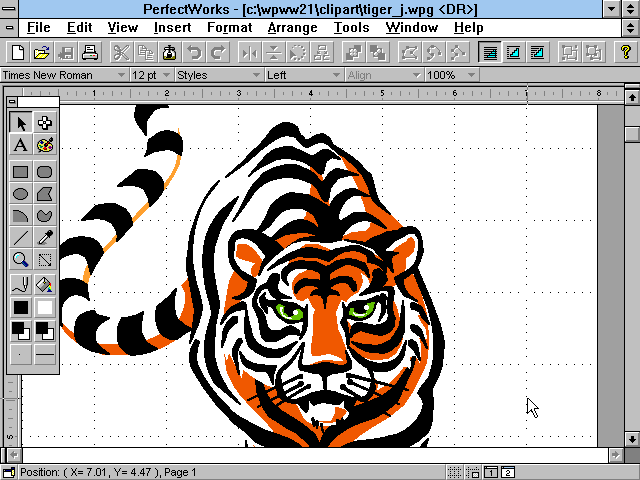
Task: Expand the Styles dropdown list
Action: [x=218, y=75]
